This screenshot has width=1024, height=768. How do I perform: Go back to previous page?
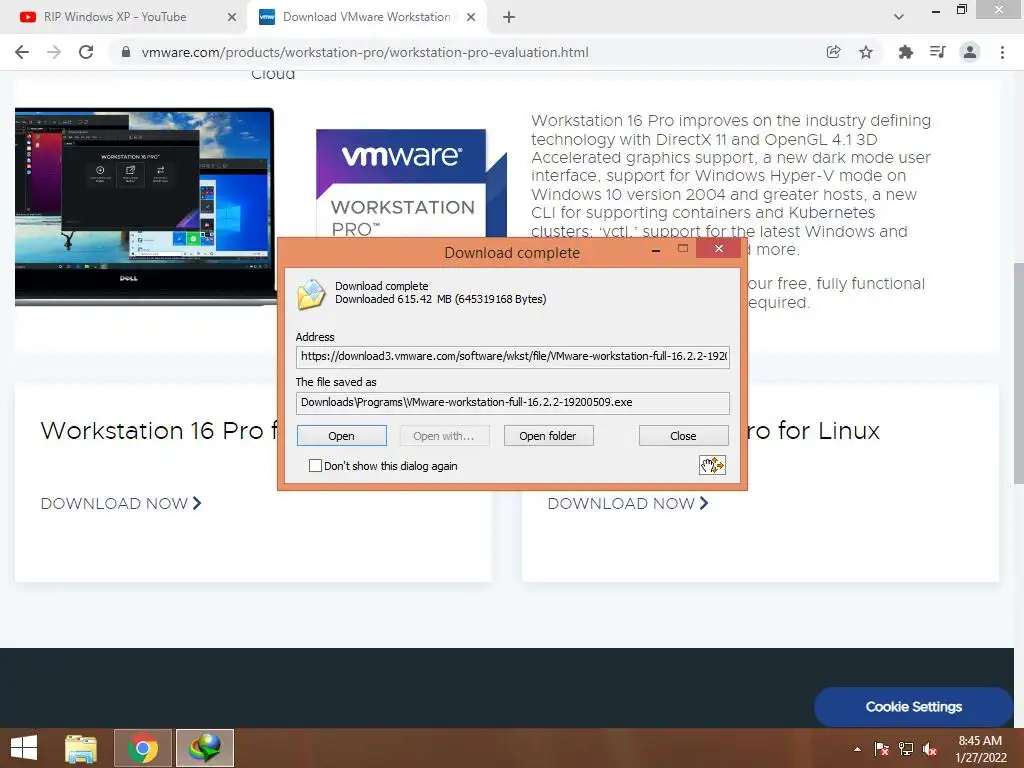click(x=22, y=52)
